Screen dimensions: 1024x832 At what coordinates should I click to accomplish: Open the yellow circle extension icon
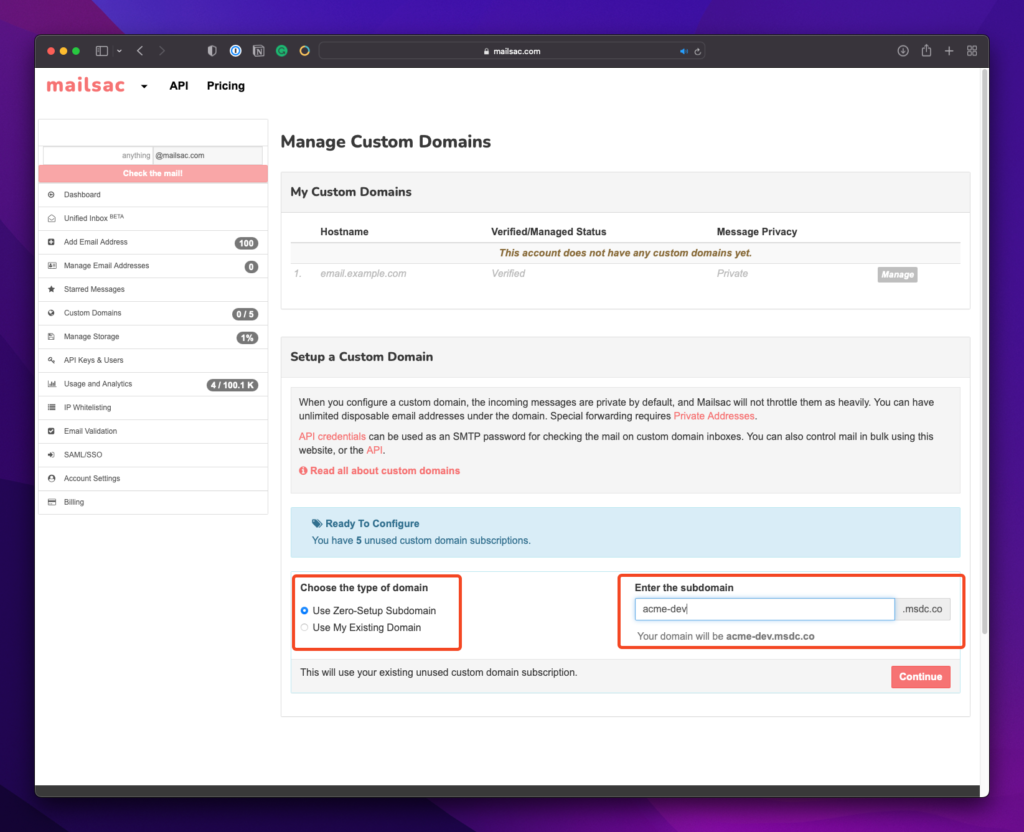304,51
